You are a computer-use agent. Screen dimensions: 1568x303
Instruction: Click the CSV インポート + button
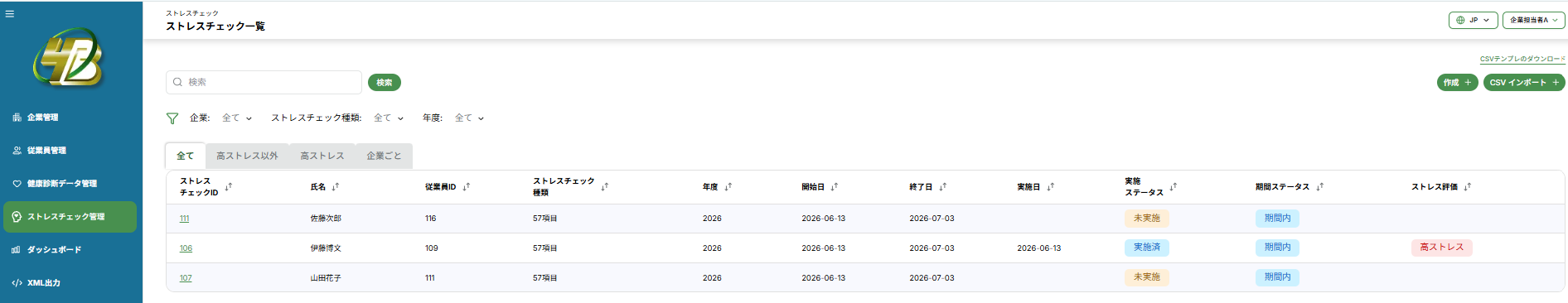[1524, 82]
